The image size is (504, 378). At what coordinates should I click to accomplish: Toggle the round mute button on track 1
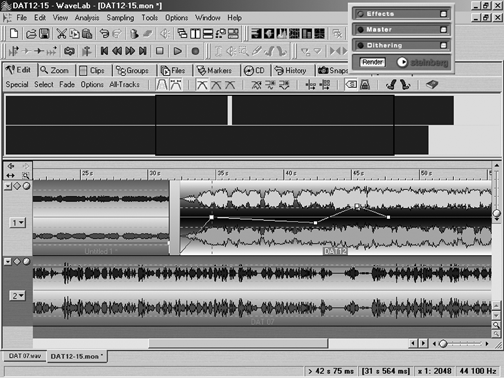[26, 186]
